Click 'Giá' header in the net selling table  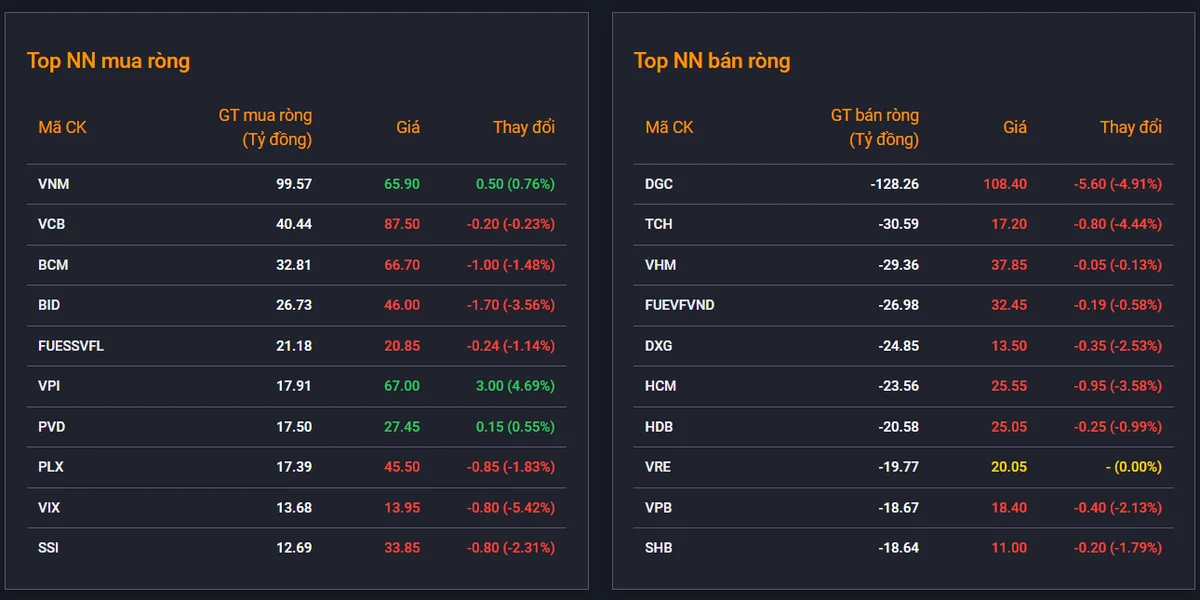(1015, 127)
